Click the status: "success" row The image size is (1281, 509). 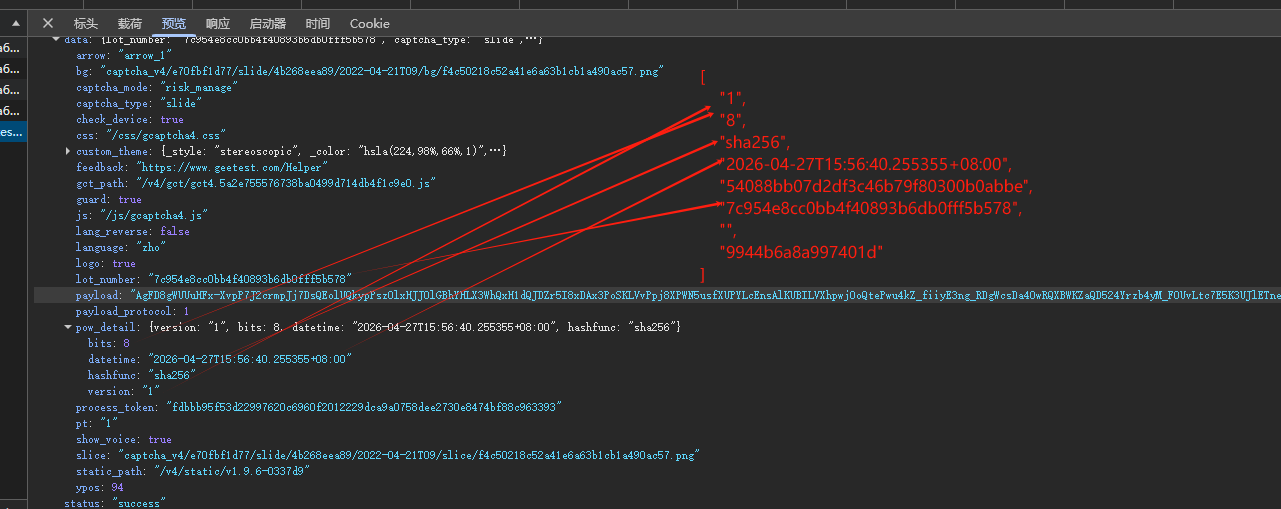point(114,503)
